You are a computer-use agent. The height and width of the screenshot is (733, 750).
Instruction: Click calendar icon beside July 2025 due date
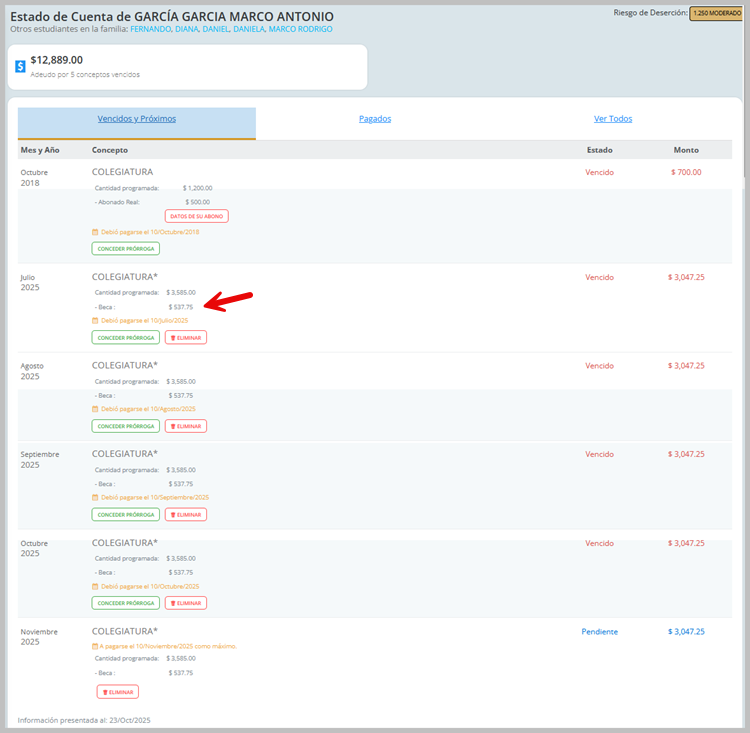(95, 321)
